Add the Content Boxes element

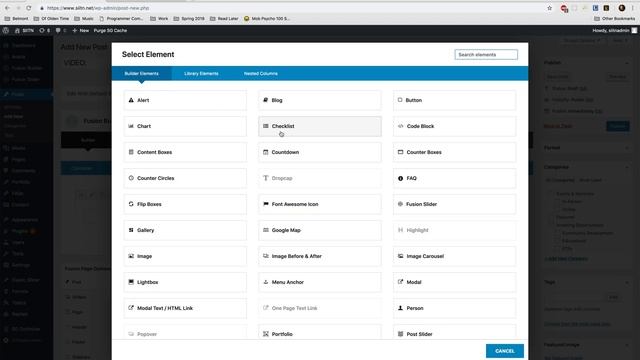[x=185, y=152]
